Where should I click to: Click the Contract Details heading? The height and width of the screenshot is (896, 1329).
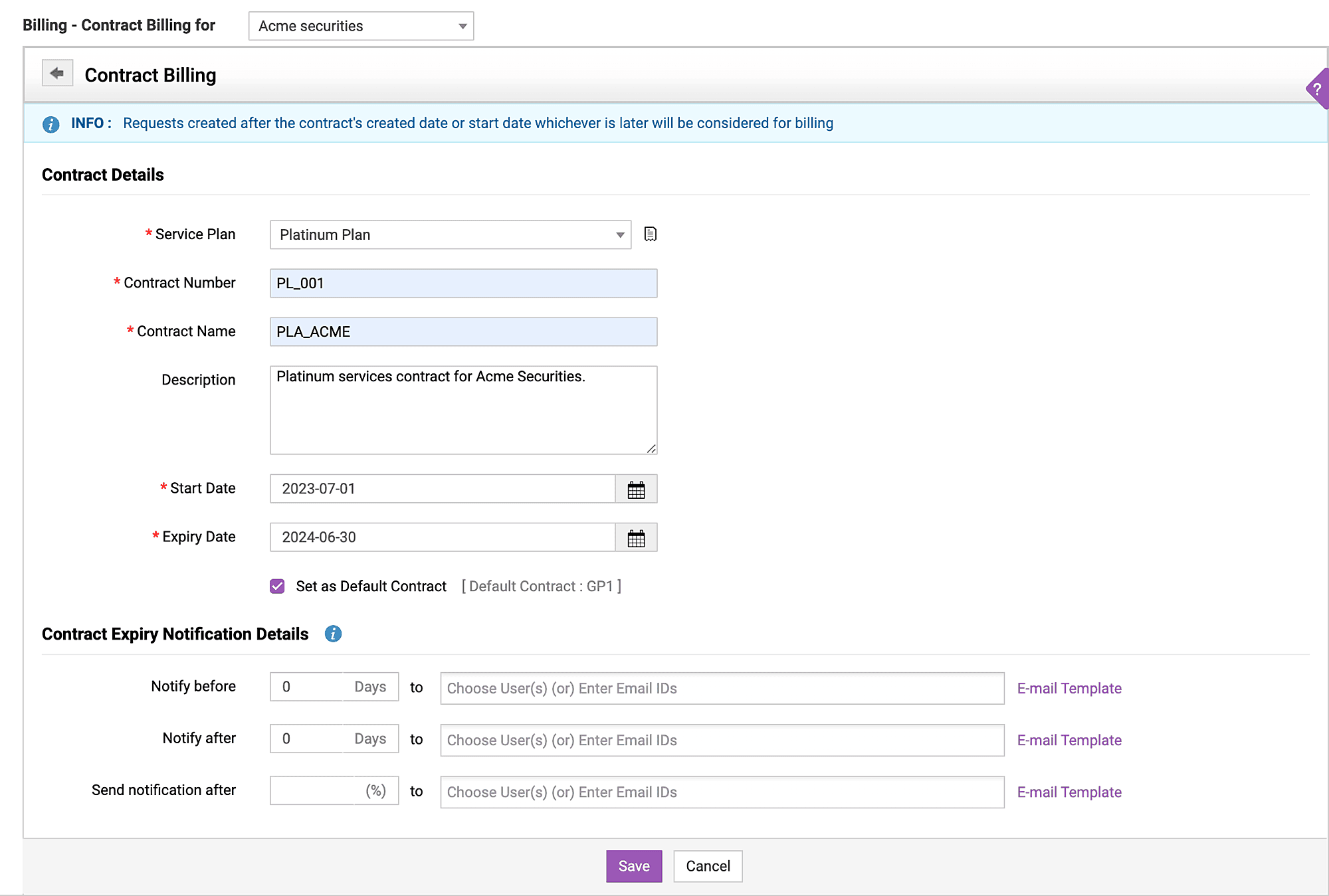click(x=103, y=175)
